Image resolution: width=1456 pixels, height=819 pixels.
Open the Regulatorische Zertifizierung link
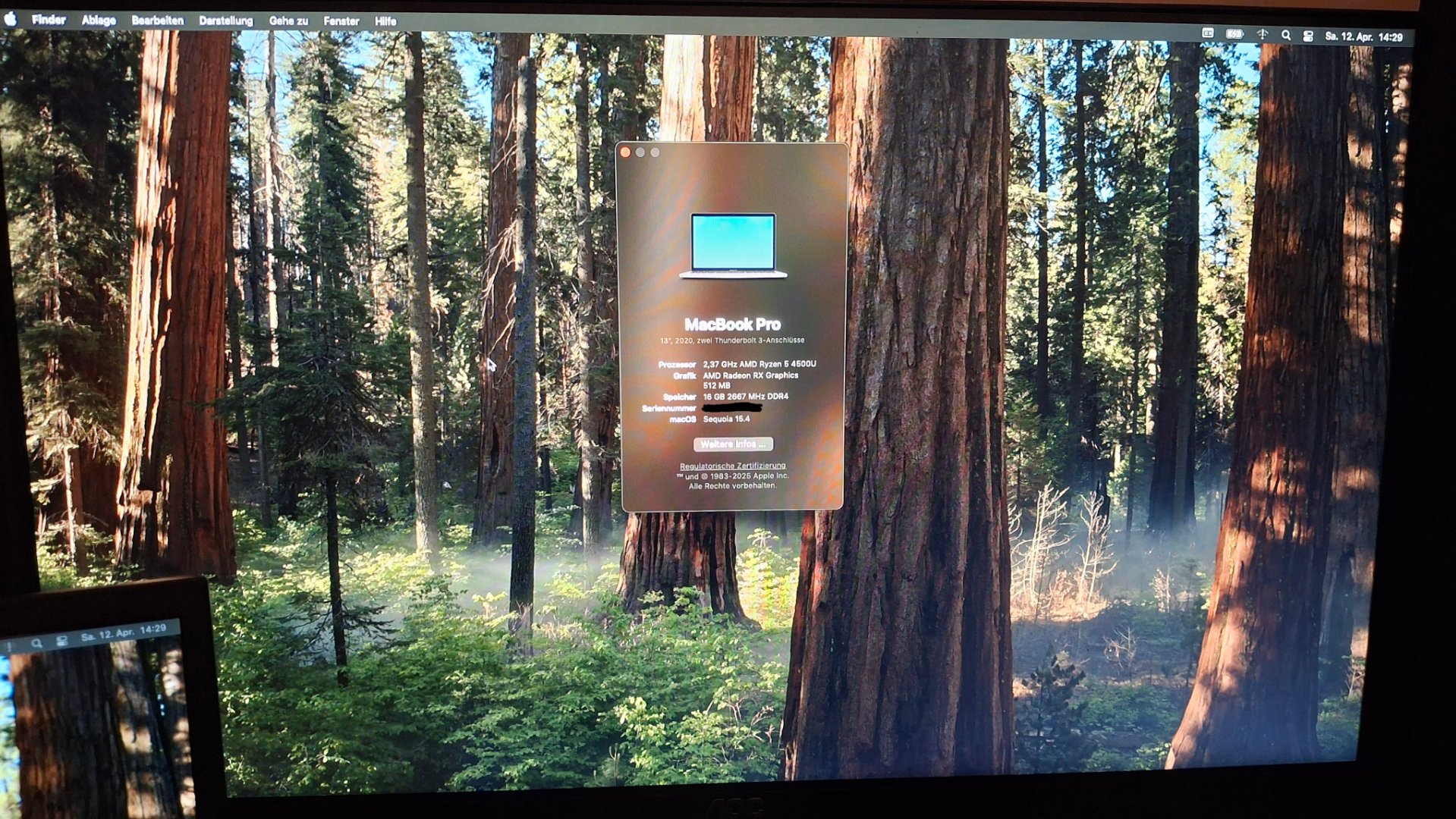[x=733, y=466]
